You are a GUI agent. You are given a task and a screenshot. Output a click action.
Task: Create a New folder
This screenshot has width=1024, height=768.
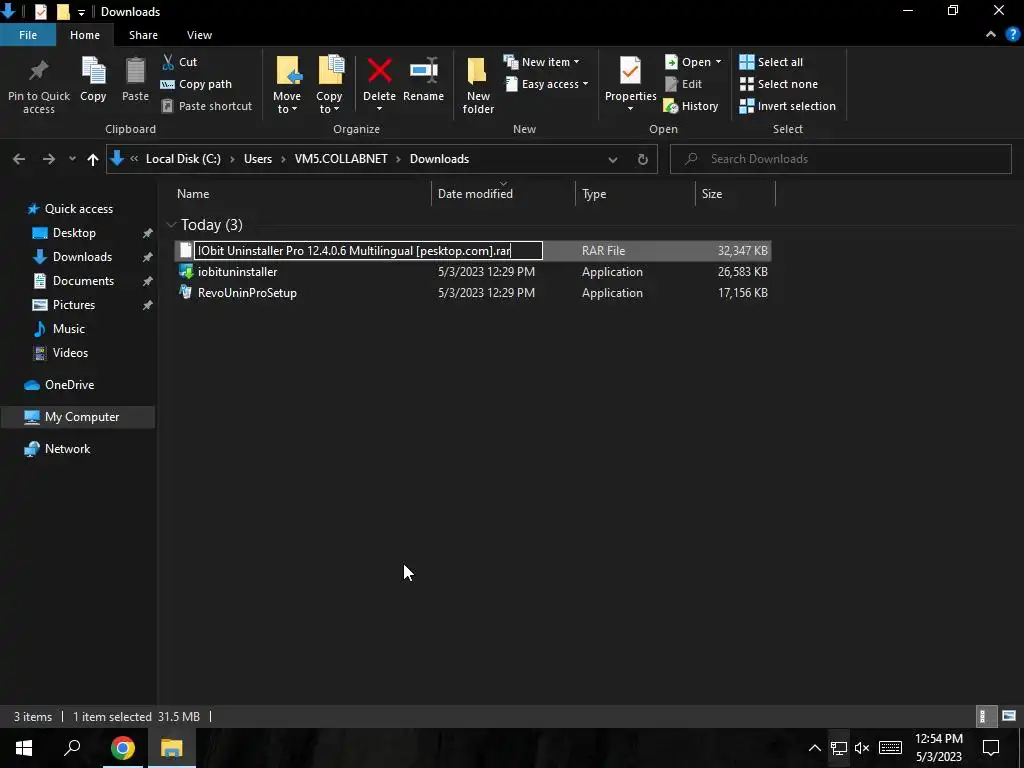(x=478, y=86)
